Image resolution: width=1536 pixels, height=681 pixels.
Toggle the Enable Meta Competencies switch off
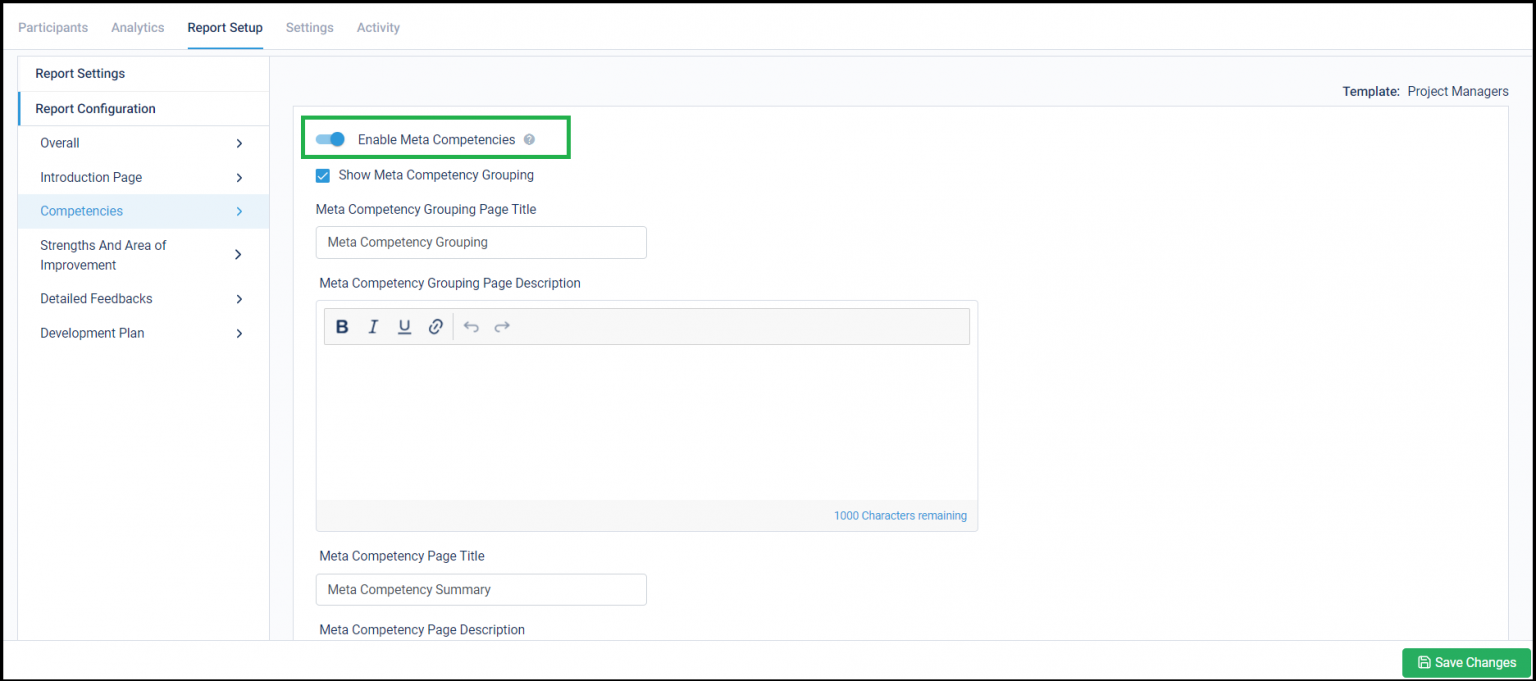(x=329, y=139)
